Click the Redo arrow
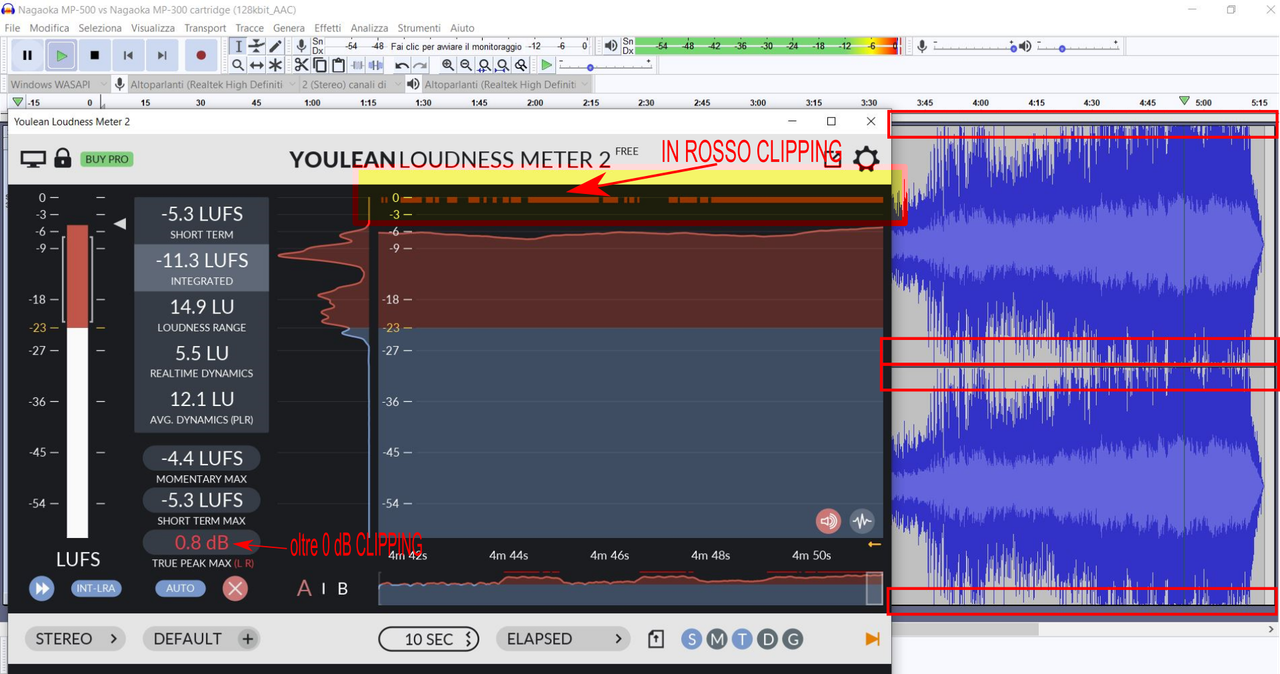 point(420,65)
